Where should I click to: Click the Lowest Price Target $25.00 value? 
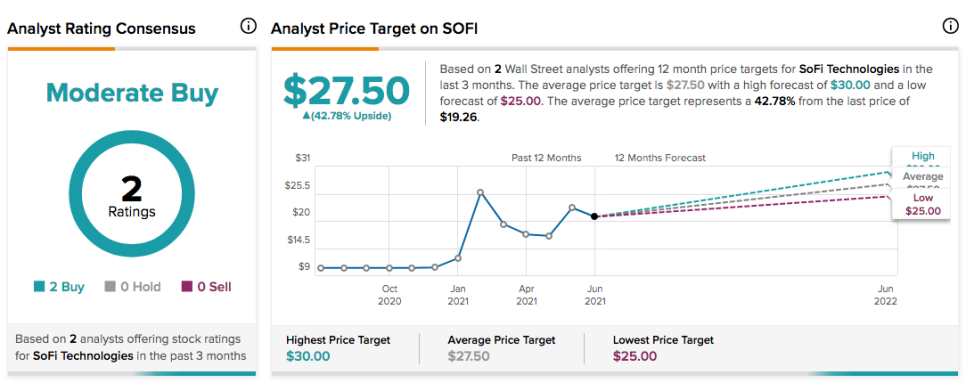click(635, 356)
